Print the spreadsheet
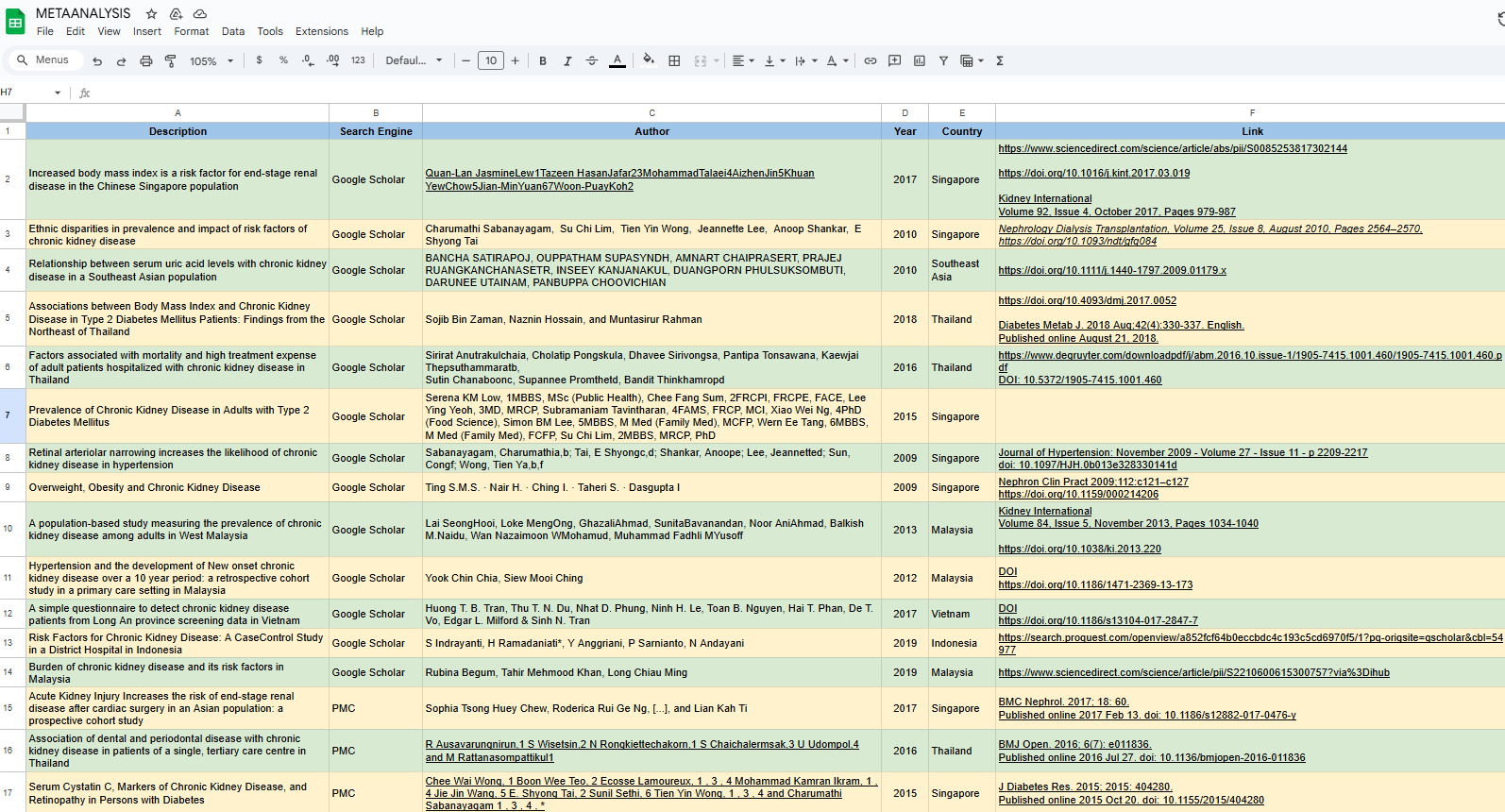Screen dimensions: 1505x812 145,60
